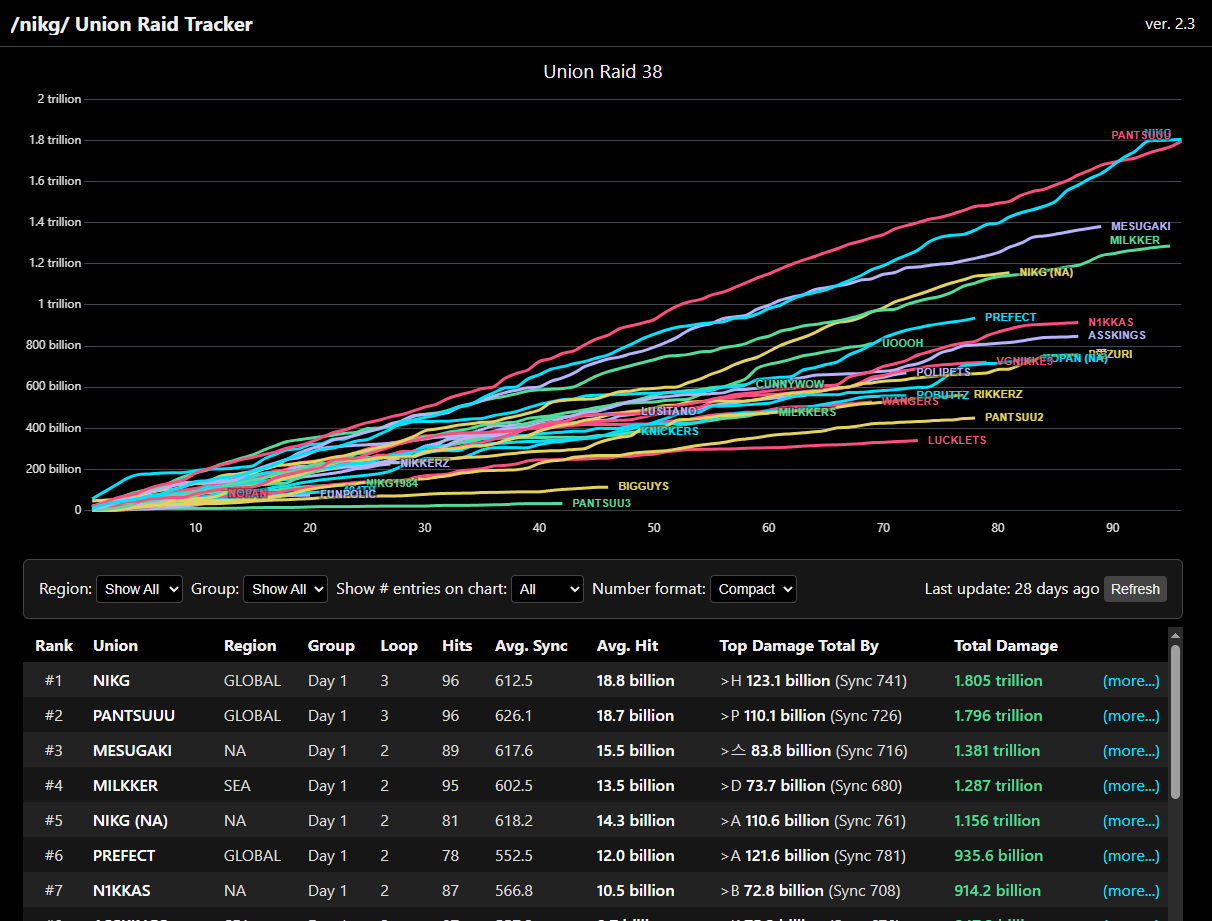Image resolution: width=1212 pixels, height=921 pixels.
Task: Click the Region column header
Action: 250,646
